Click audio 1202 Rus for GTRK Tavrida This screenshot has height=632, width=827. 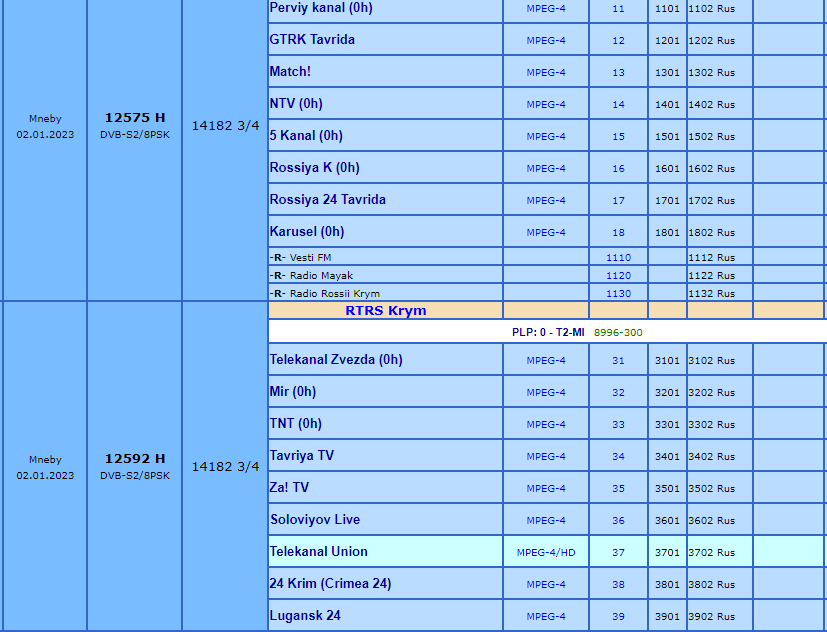coord(711,41)
